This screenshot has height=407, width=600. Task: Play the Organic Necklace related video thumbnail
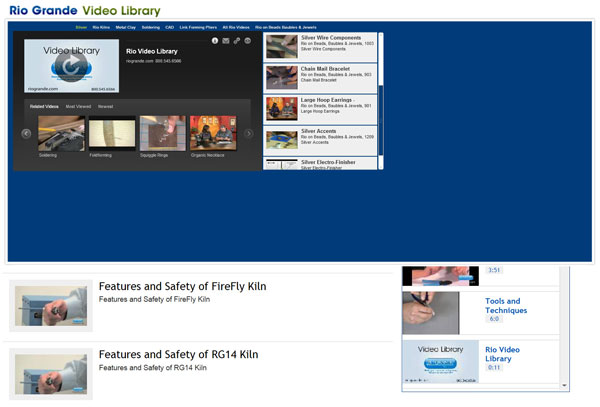click(213, 133)
